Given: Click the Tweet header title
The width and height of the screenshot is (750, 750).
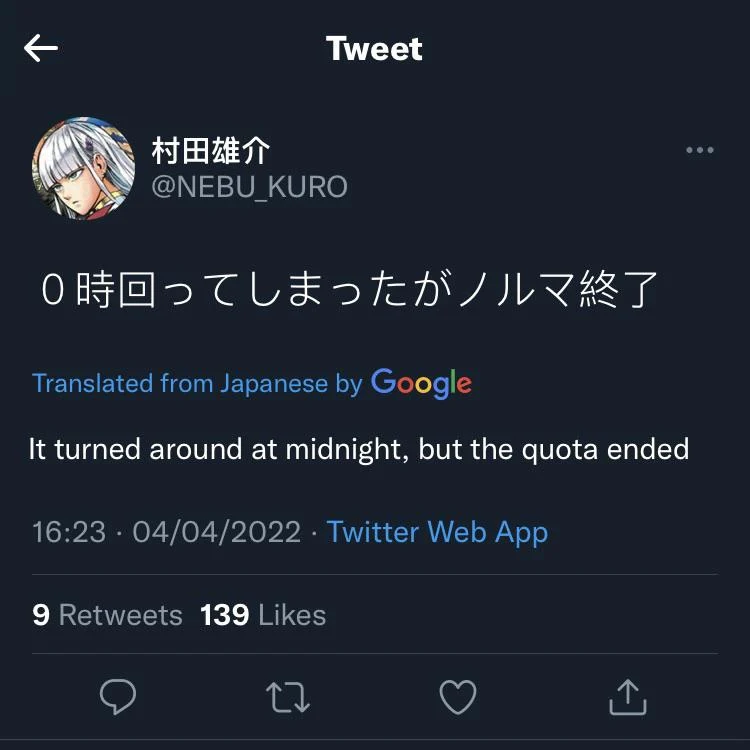Looking at the screenshot, I should 374,49.
